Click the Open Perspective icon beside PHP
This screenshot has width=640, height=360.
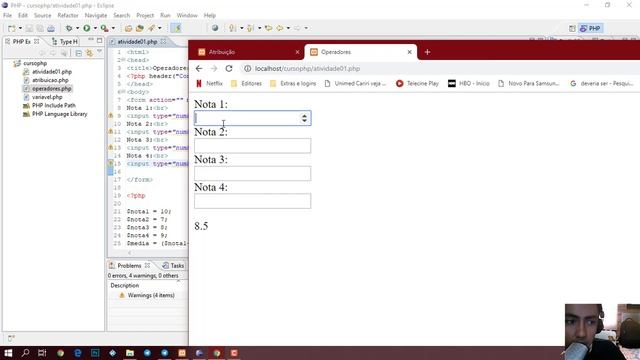point(572,28)
